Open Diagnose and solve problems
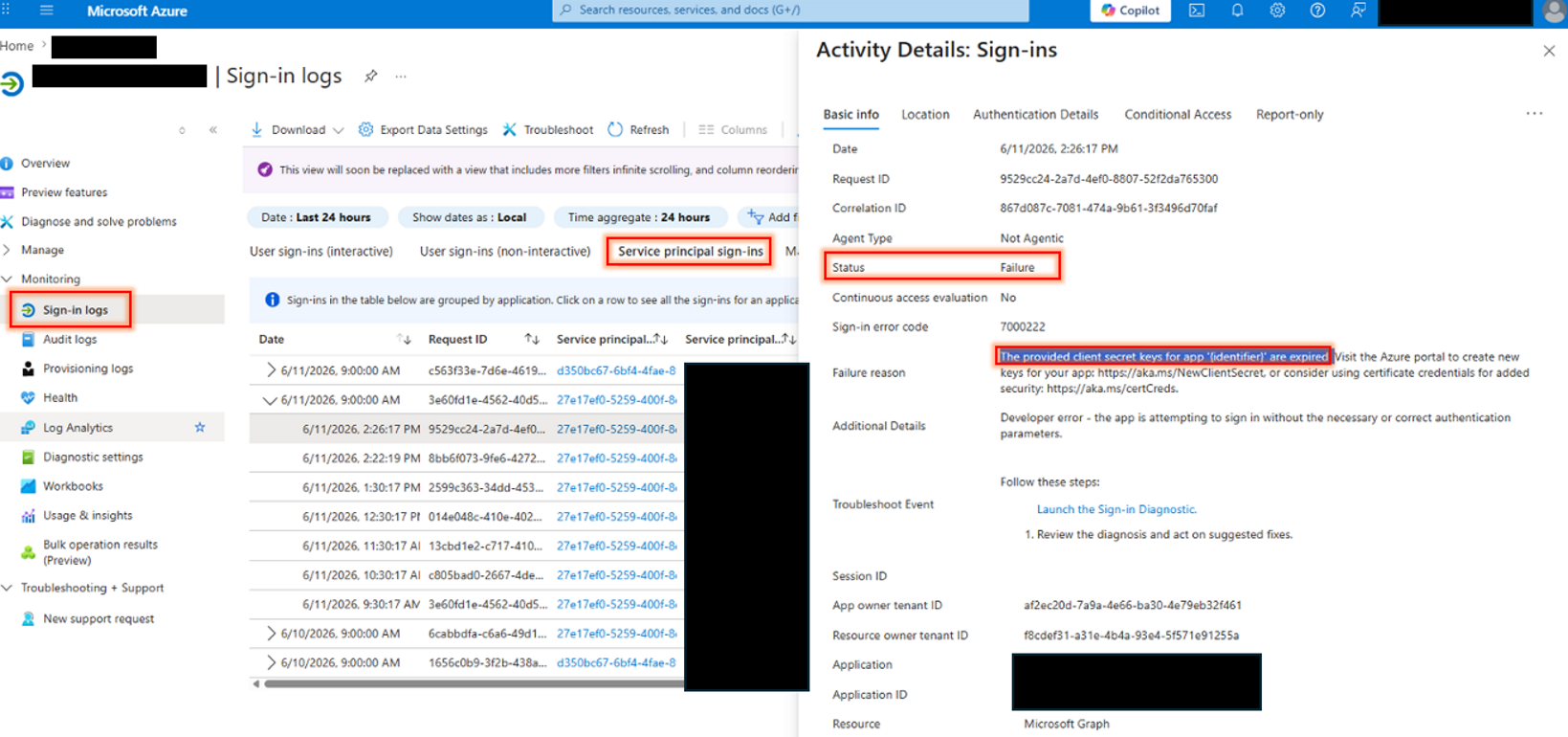This screenshot has width=1568, height=737. pos(99,221)
